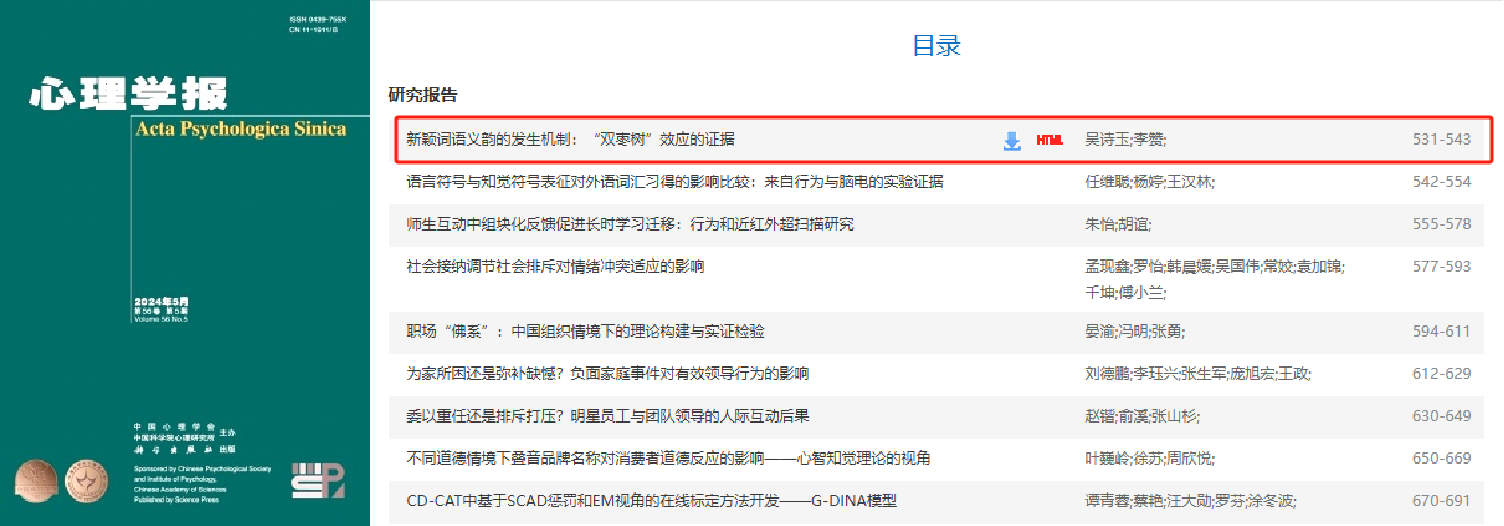Open article 社会接纳调节社会排斥对情绪冲突适应的影响

point(555,266)
